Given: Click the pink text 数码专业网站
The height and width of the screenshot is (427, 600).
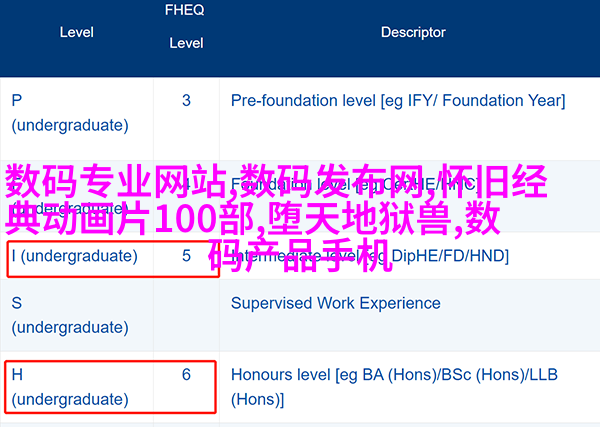Looking at the screenshot, I should point(116,181).
